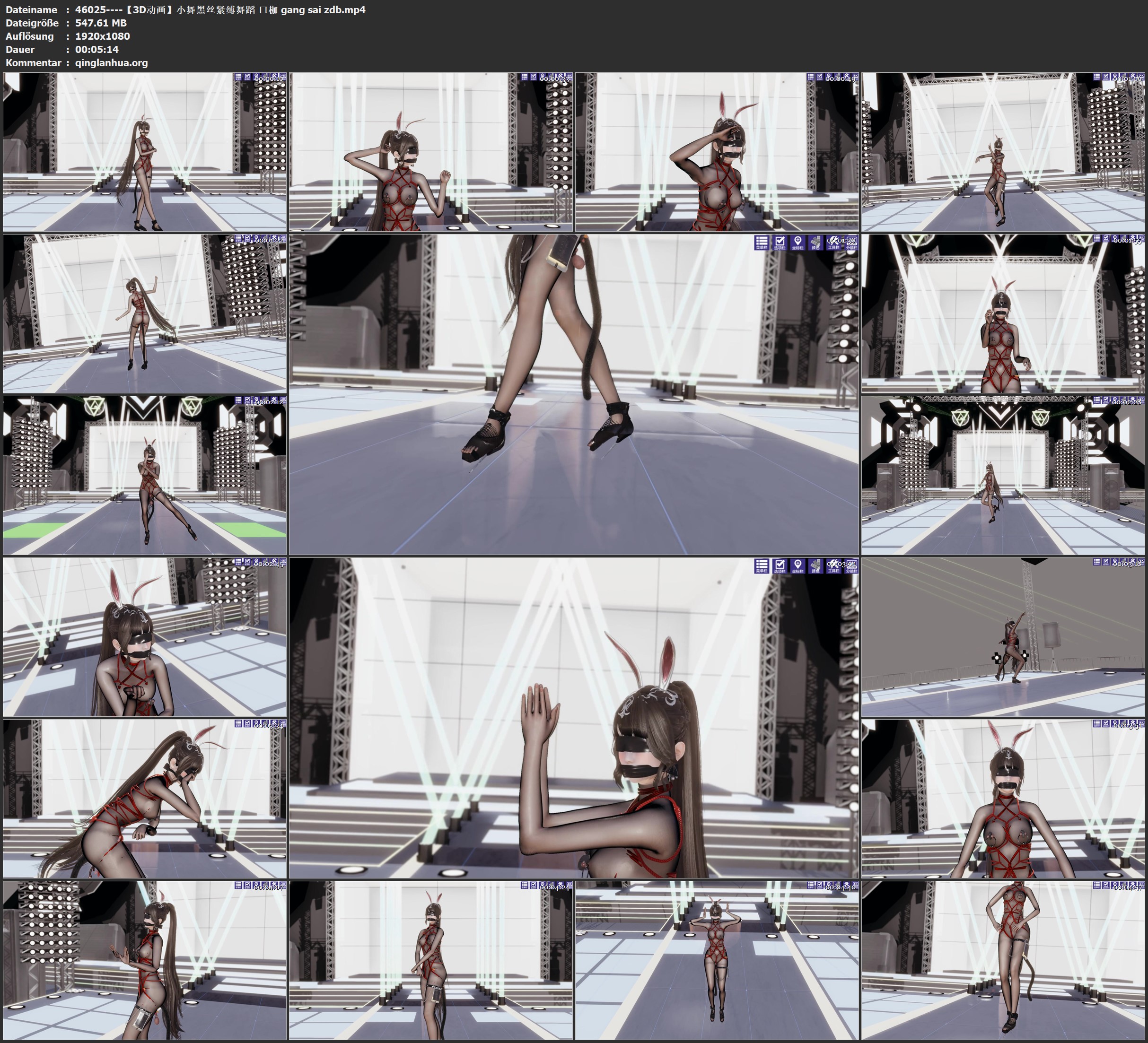Screen dimensions: 1148x1043
Task: Click 菜单栏 menu icon in 00:01:39 frame
Action: pos(762,243)
